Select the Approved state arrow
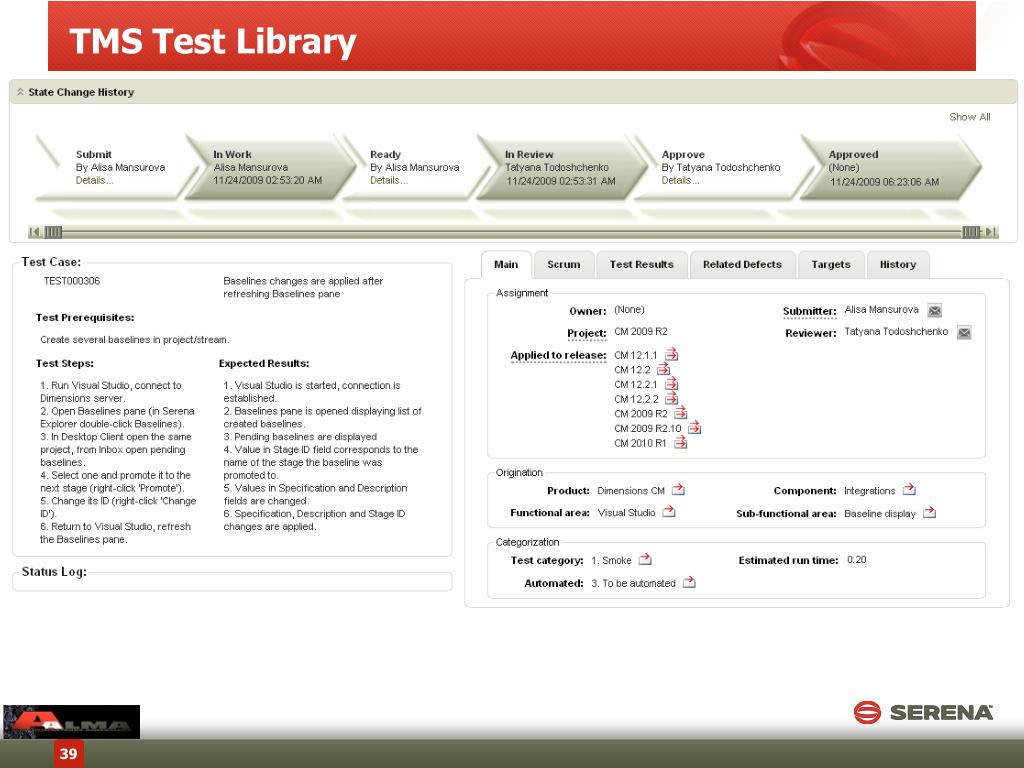1024x768 pixels. (889, 167)
